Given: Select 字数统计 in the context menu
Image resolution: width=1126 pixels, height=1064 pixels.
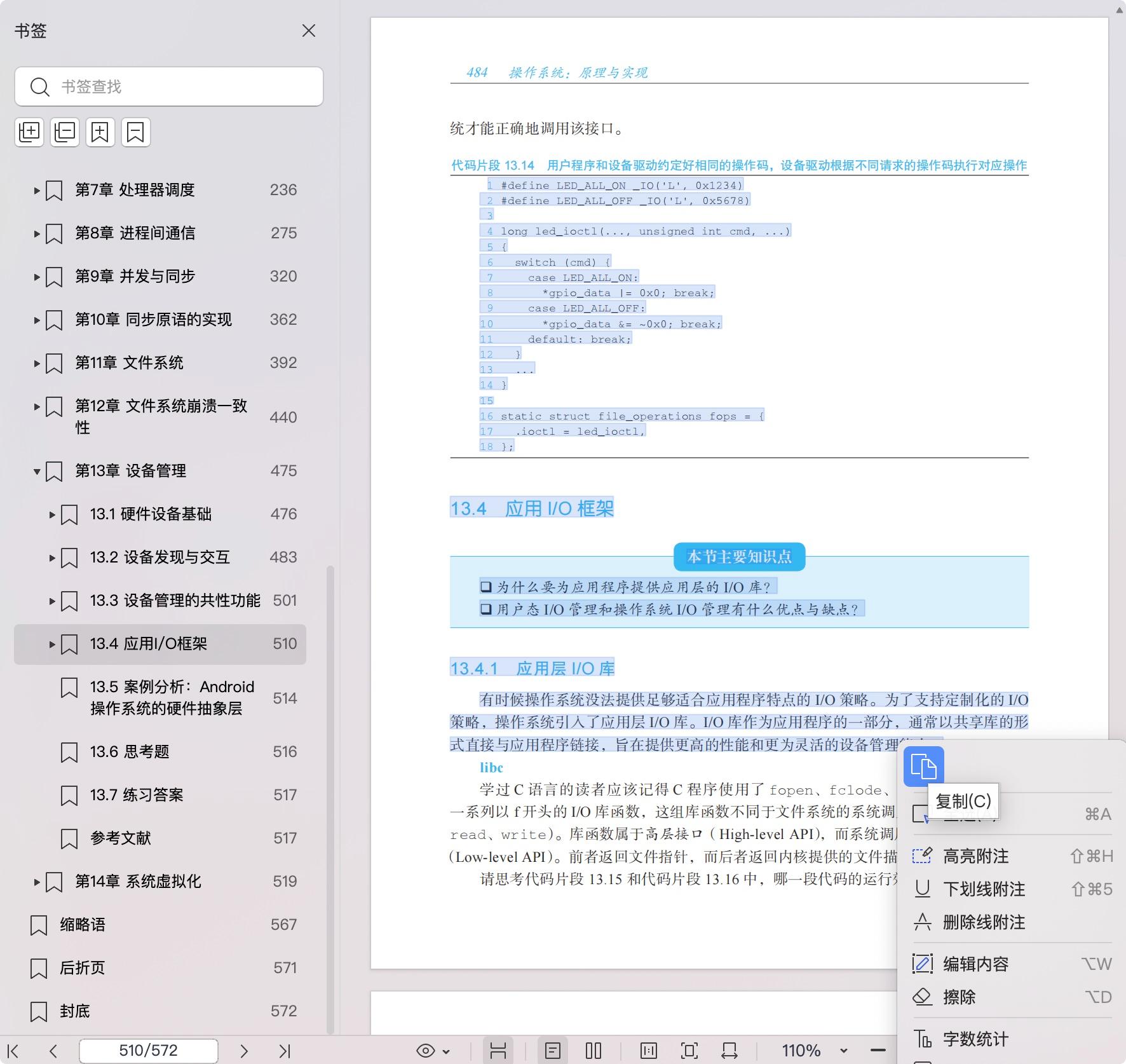Looking at the screenshot, I should click(976, 1039).
